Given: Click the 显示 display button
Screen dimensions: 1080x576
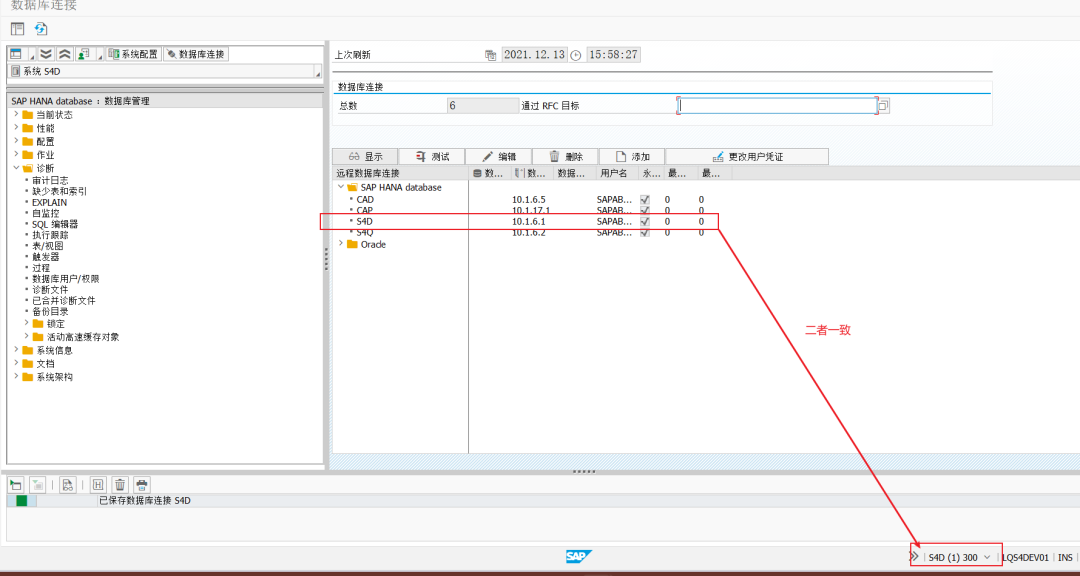Looking at the screenshot, I should 365,156.
